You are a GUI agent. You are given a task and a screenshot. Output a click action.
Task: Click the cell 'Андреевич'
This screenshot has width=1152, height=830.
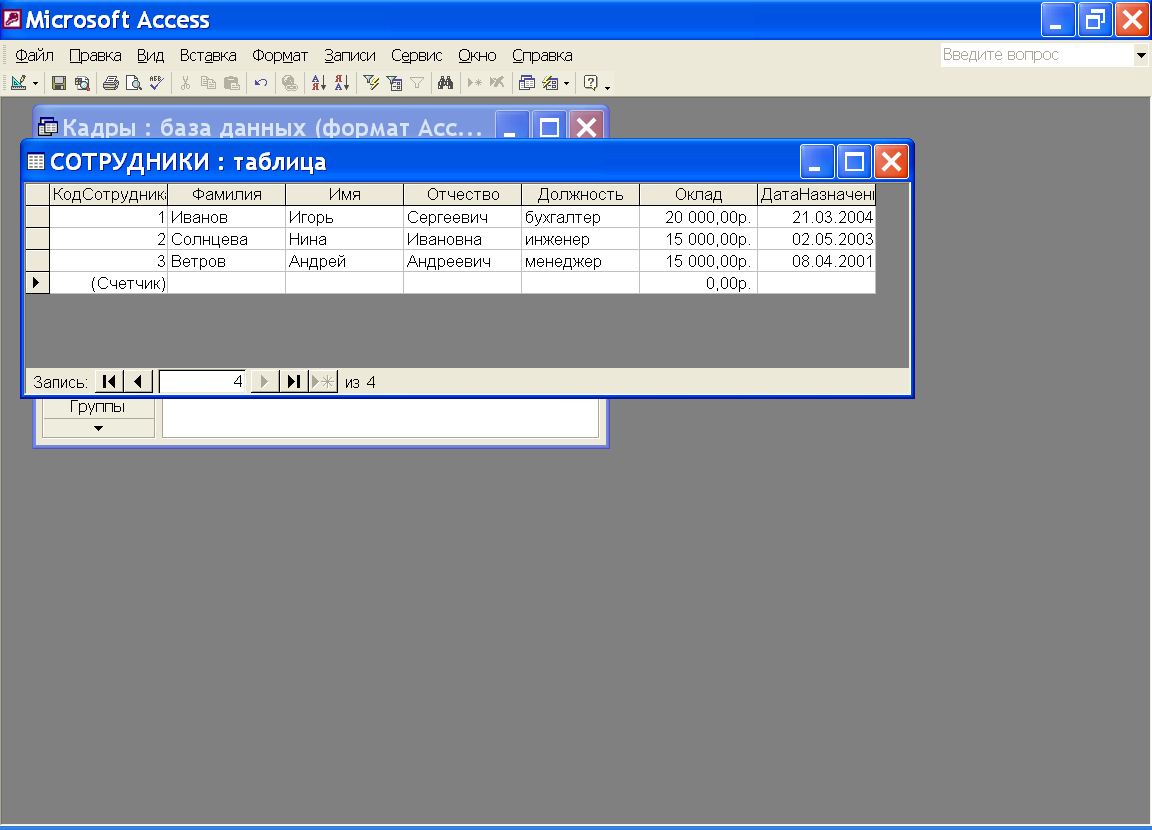[462, 261]
